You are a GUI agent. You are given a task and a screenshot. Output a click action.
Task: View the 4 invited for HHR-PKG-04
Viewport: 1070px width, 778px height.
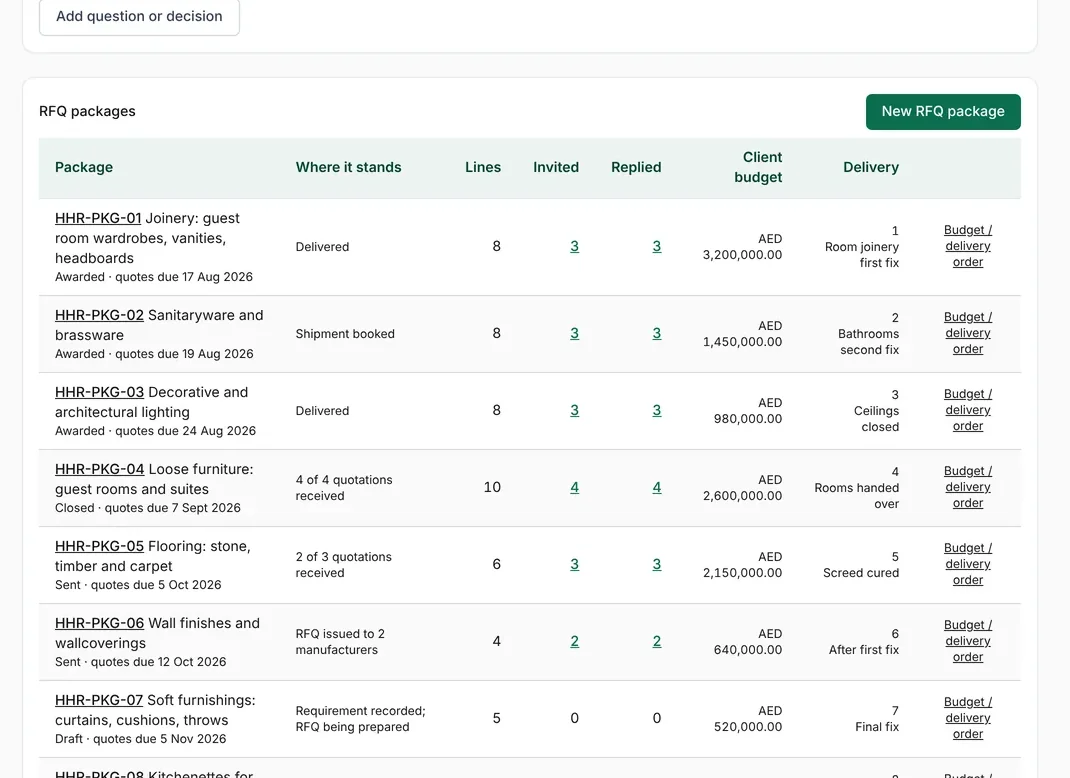pos(575,488)
